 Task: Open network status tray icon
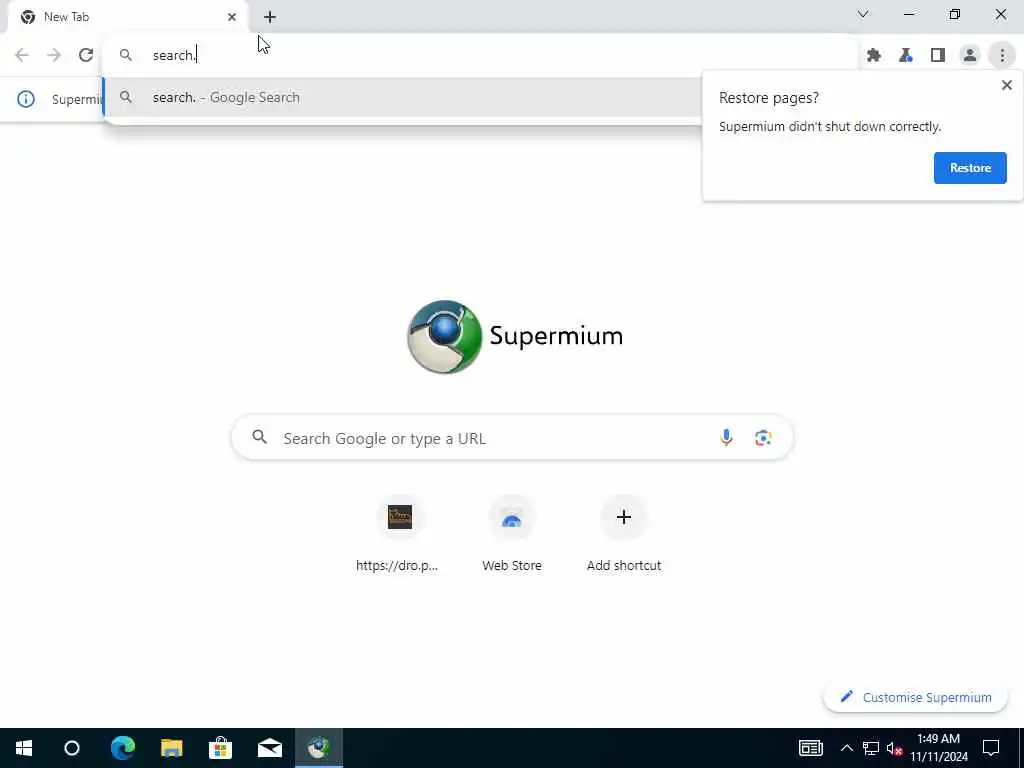tap(871, 748)
